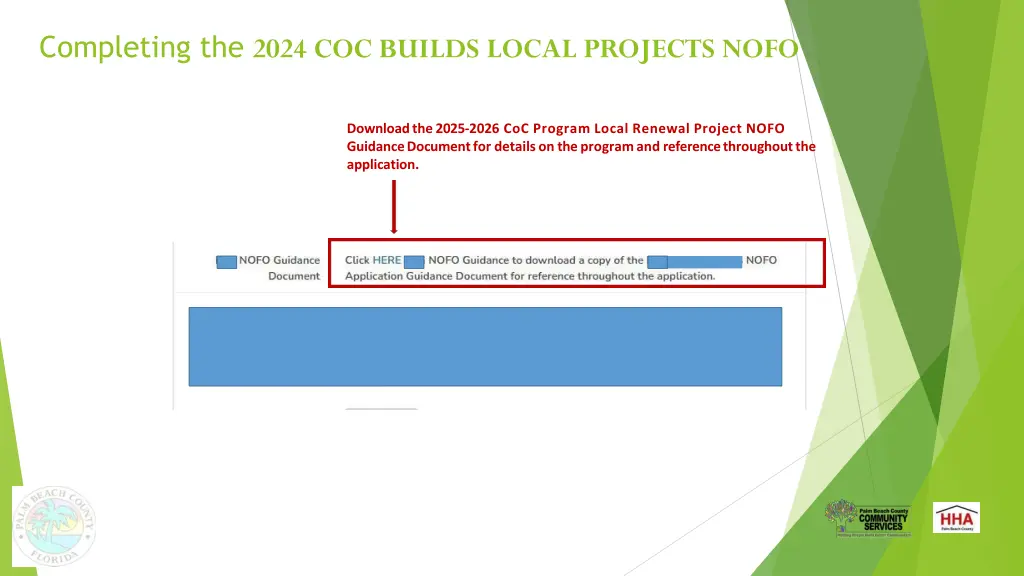This screenshot has width=1024, height=576.
Task: Click the text 'NOFO Guidance to download a copy of the'
Action: click(536, 260)
